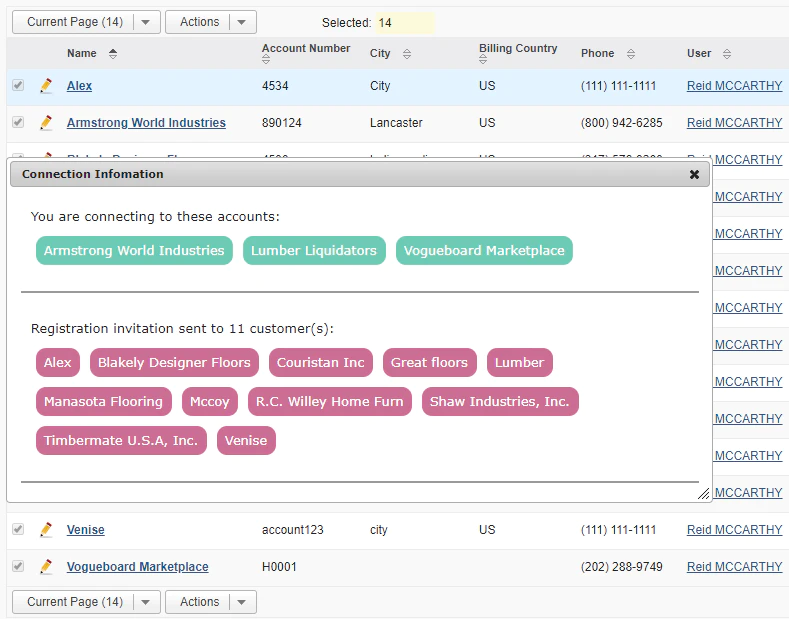The image size is (789, 619).
Task: Sort the City column using its arrows
Action: (407, 54)
